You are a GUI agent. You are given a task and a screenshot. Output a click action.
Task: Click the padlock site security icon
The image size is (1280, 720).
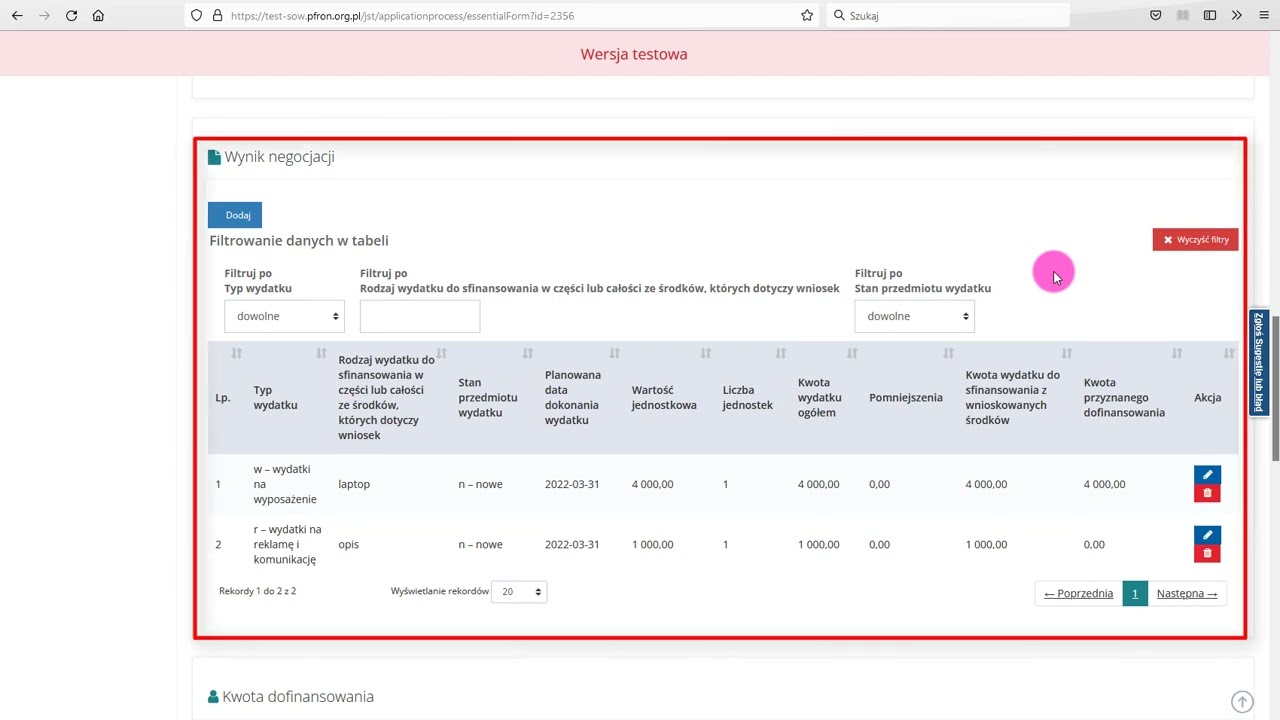(x=217, y=15)
